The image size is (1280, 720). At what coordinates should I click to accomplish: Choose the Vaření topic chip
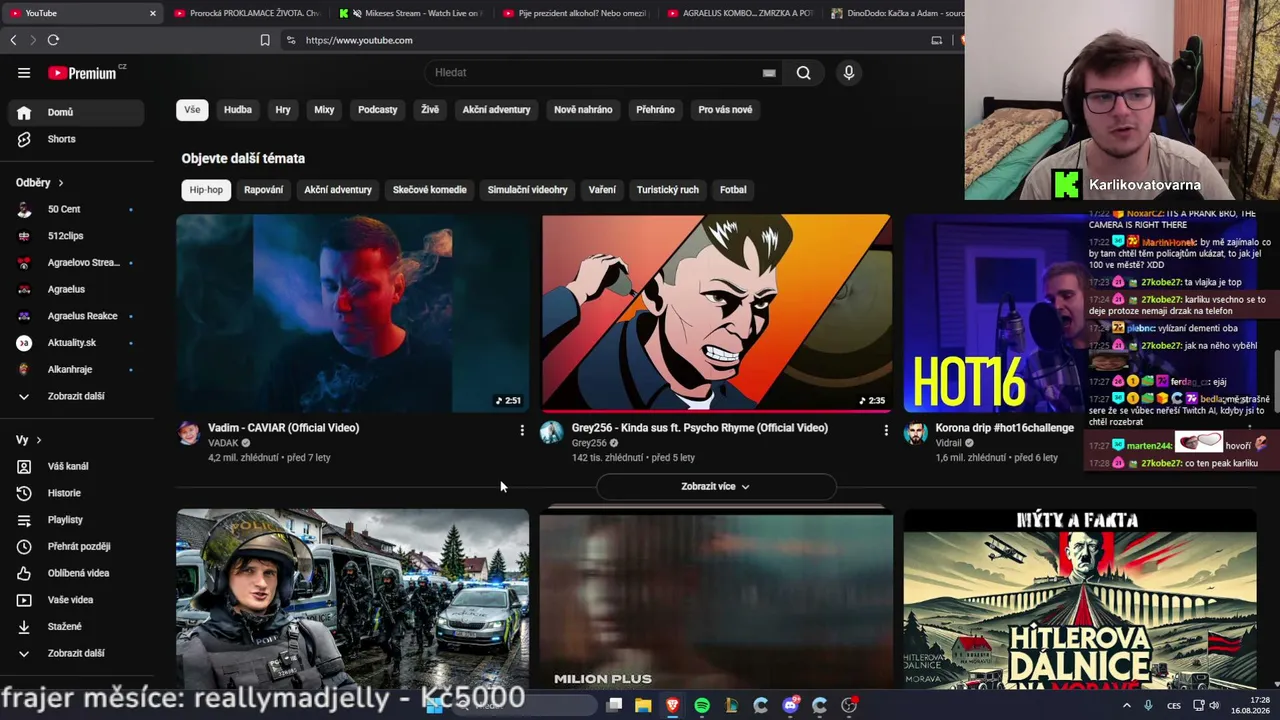click(602, 190)
